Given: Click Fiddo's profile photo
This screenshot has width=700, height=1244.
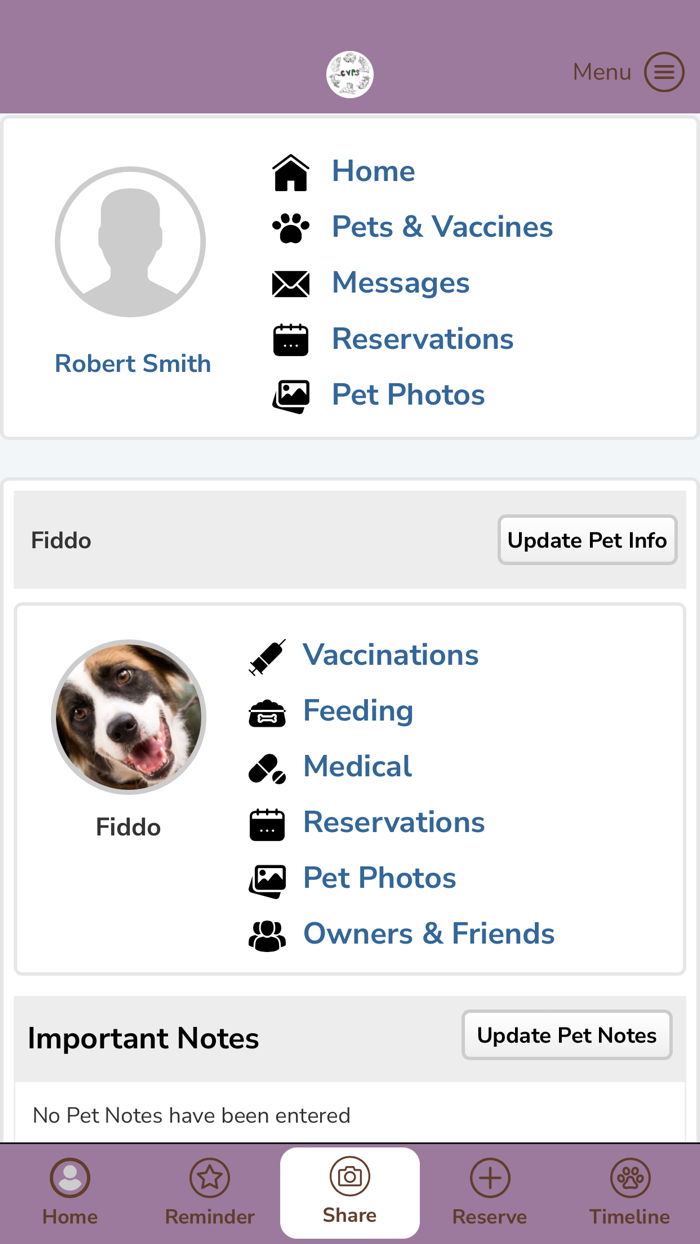Looking at the screenshot, I should 129,717.
